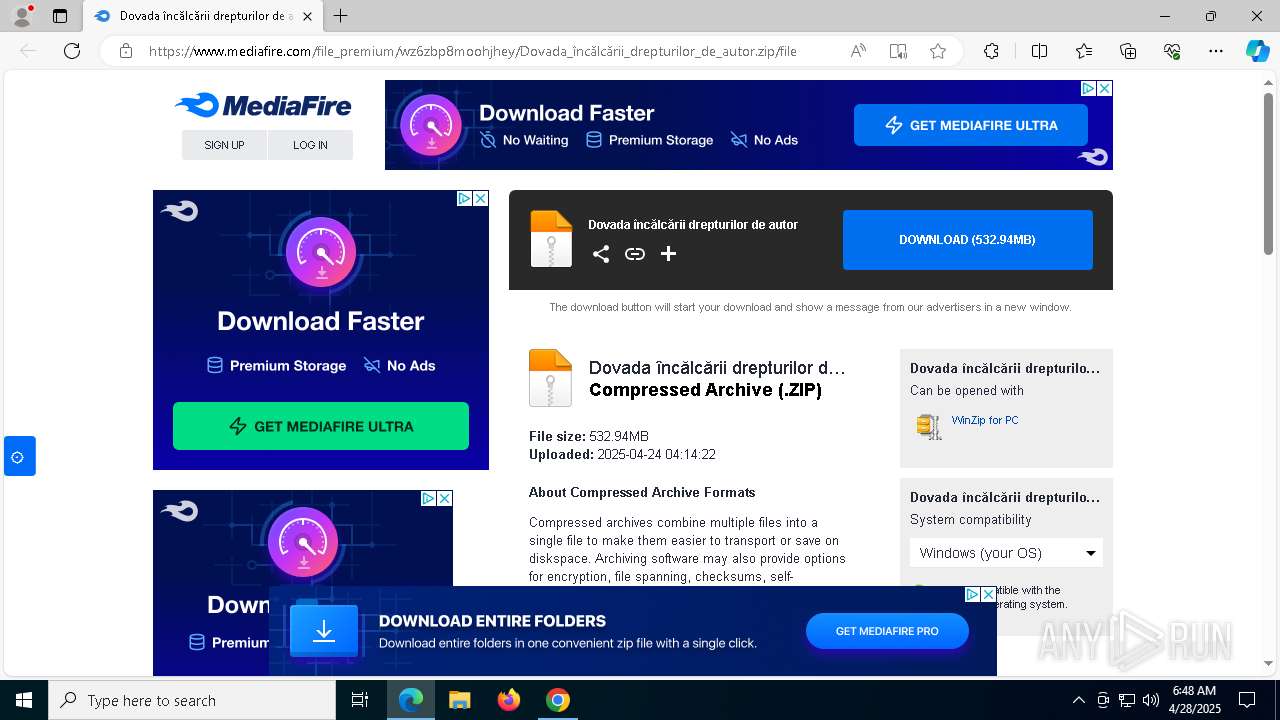The image size is (1280, 720).
Task: Open the notifications center
Action: coord(1247,700)
